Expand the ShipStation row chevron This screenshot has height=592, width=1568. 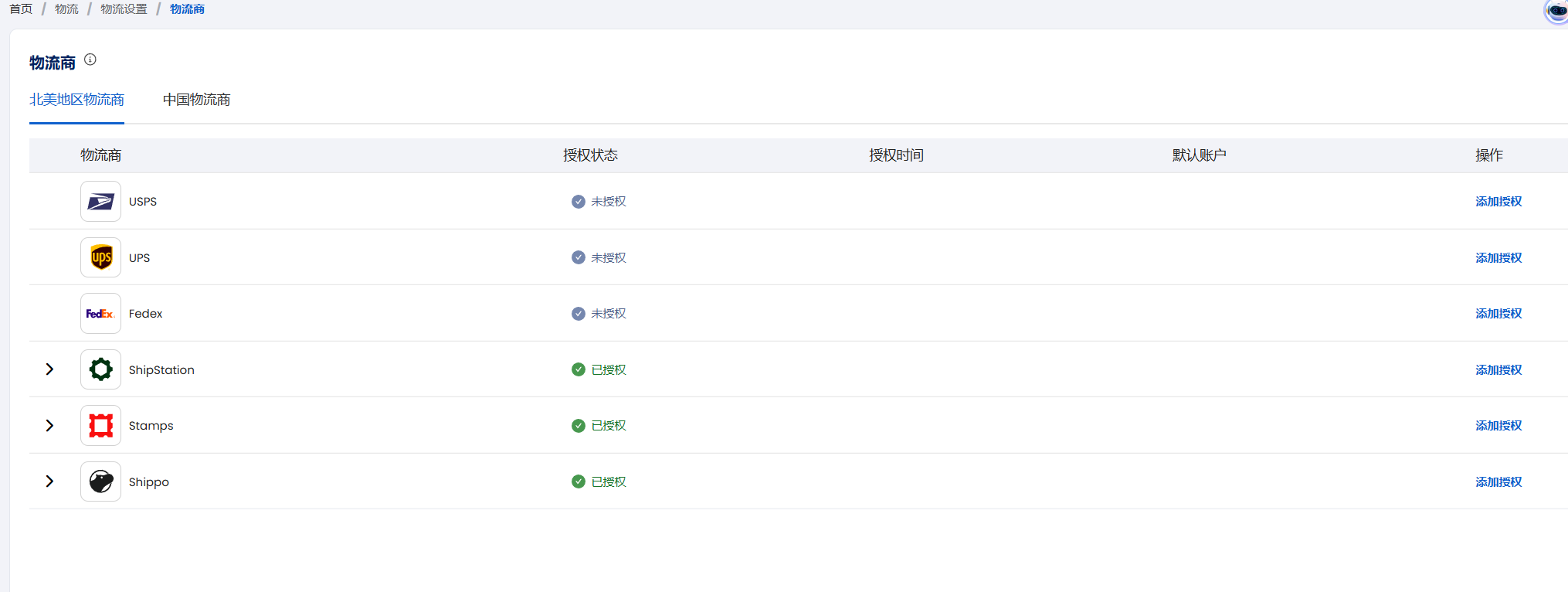pos(49,369)
